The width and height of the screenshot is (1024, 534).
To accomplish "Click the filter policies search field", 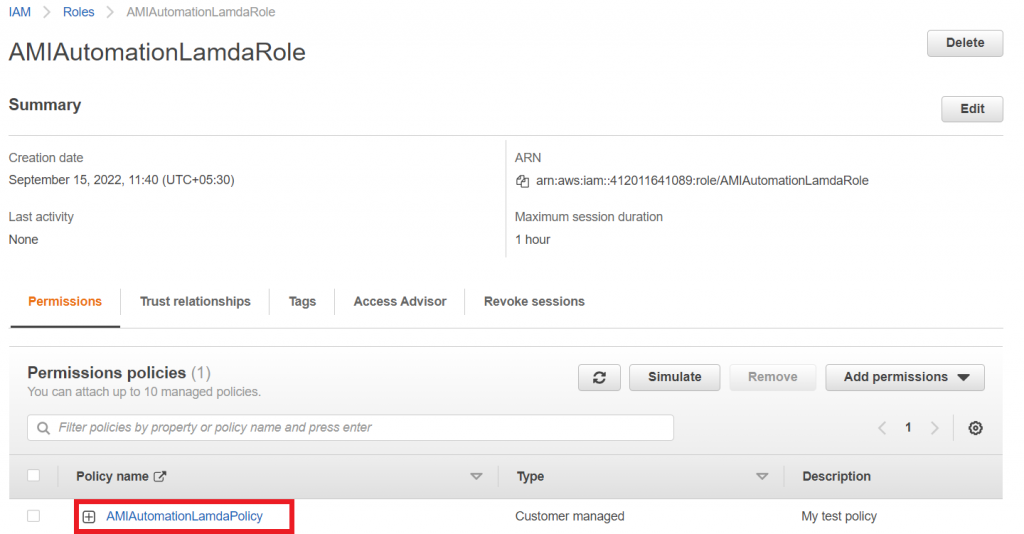I will click(360, 428).
